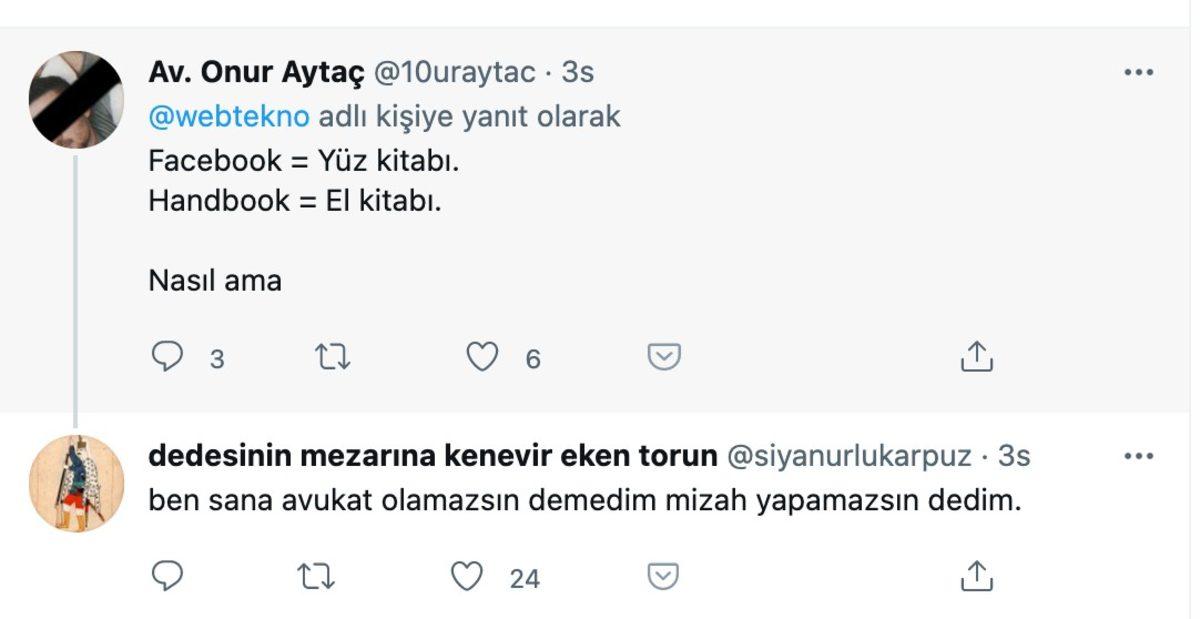This screenshot has width=1200, height=619.
Task: Click the retweet icon on the bottom tweet
Action: click(x=318, y=572)
